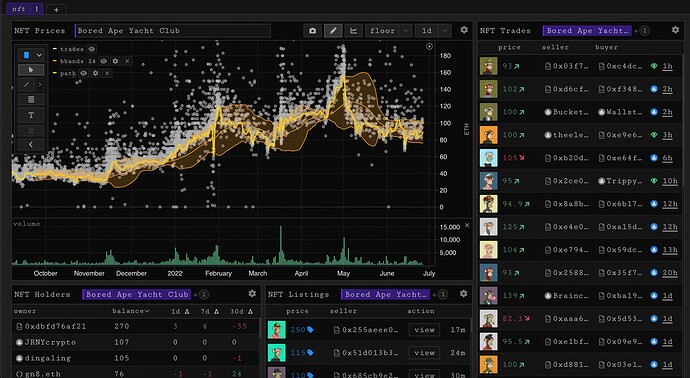Click the blue drawing color swatch
This screenshot has width=690, height=378.
(x=26, y=55)
